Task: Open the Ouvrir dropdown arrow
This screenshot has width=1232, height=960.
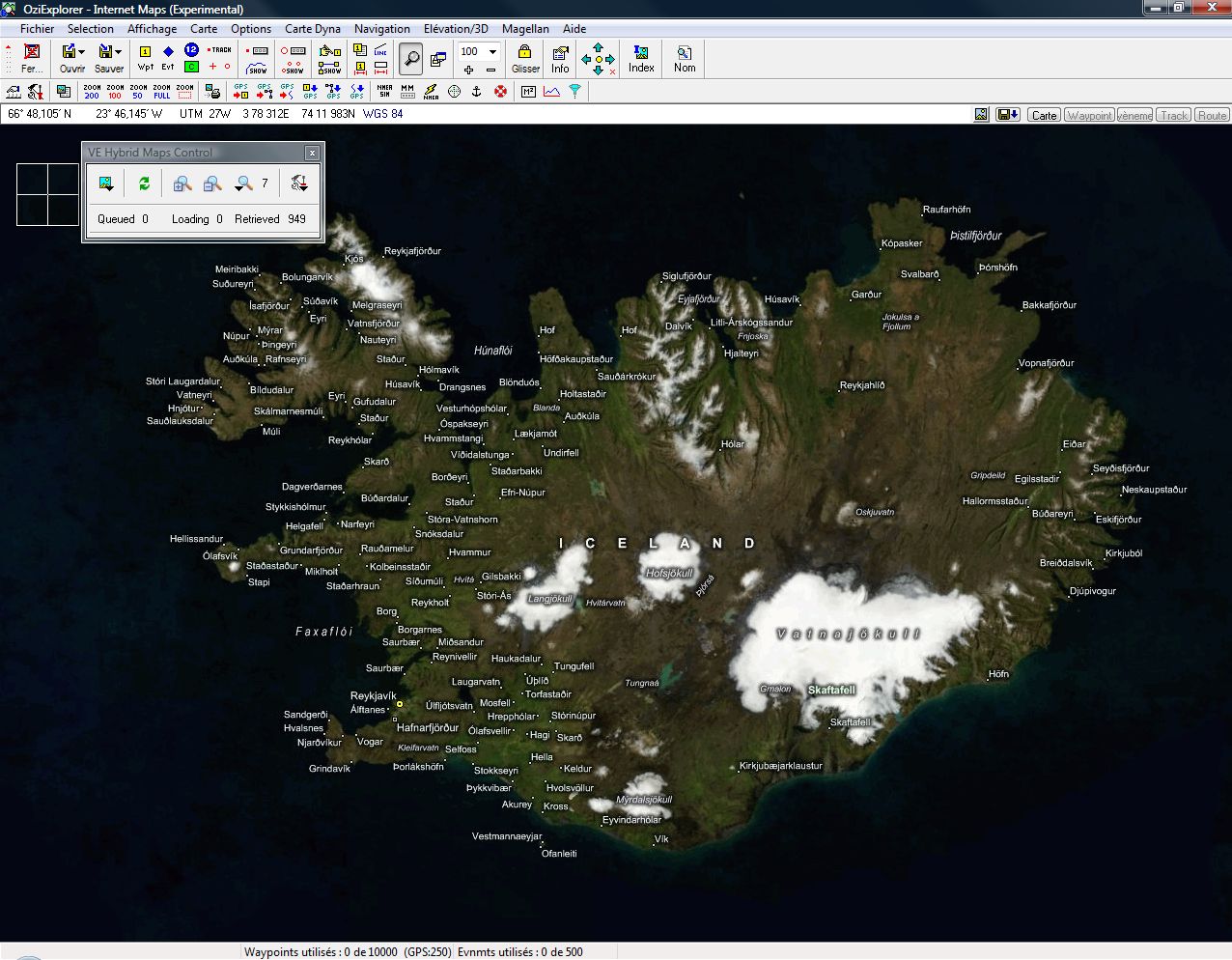Action: (x=82, y=52)
